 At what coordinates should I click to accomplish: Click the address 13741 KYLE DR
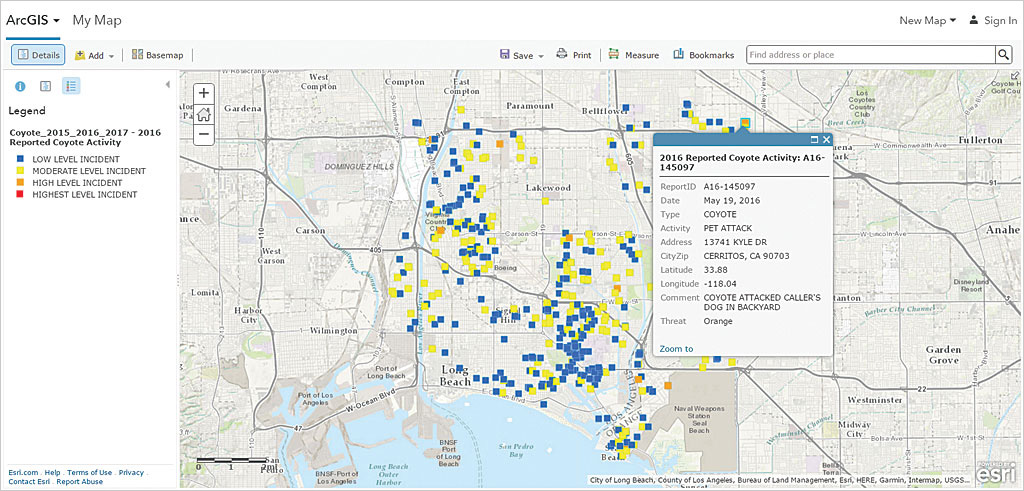pyautogui.click(x=735, y=242)
